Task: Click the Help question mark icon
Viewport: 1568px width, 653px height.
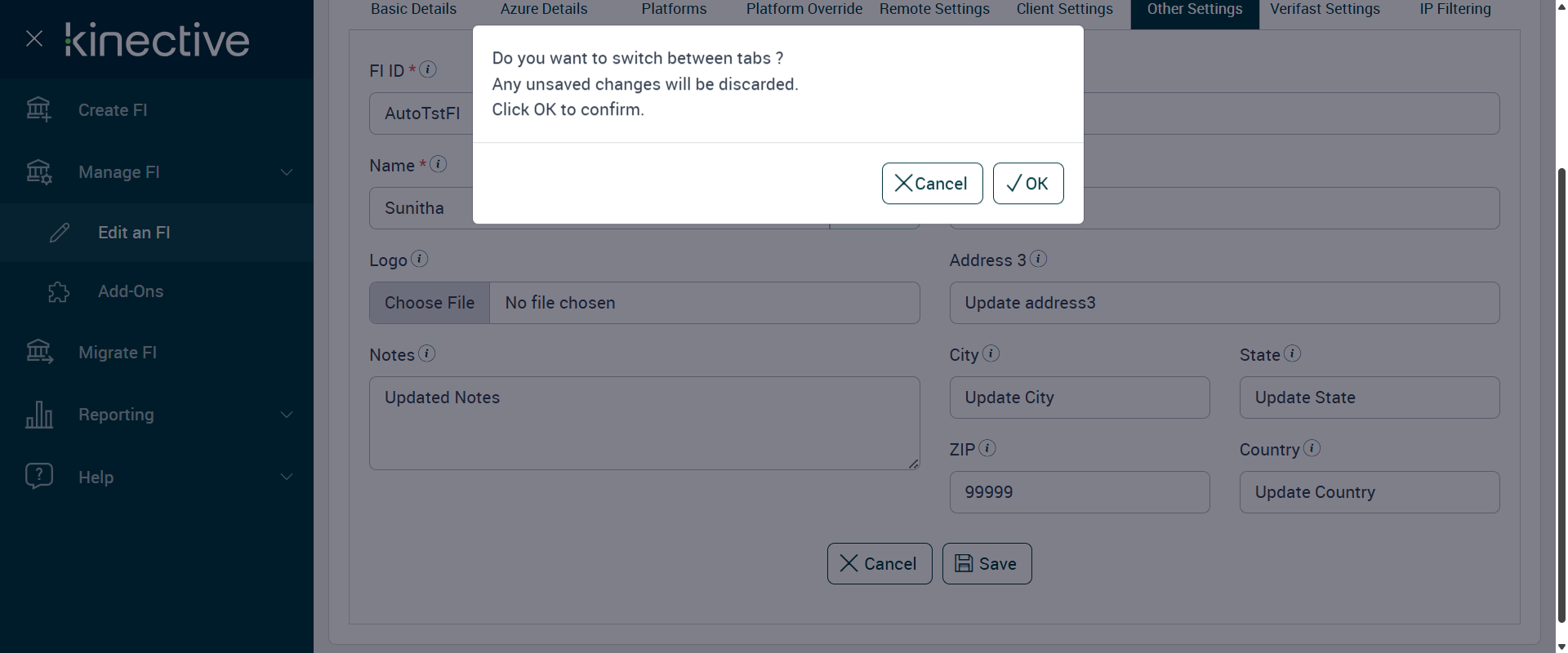Action: tap(39, 476)
